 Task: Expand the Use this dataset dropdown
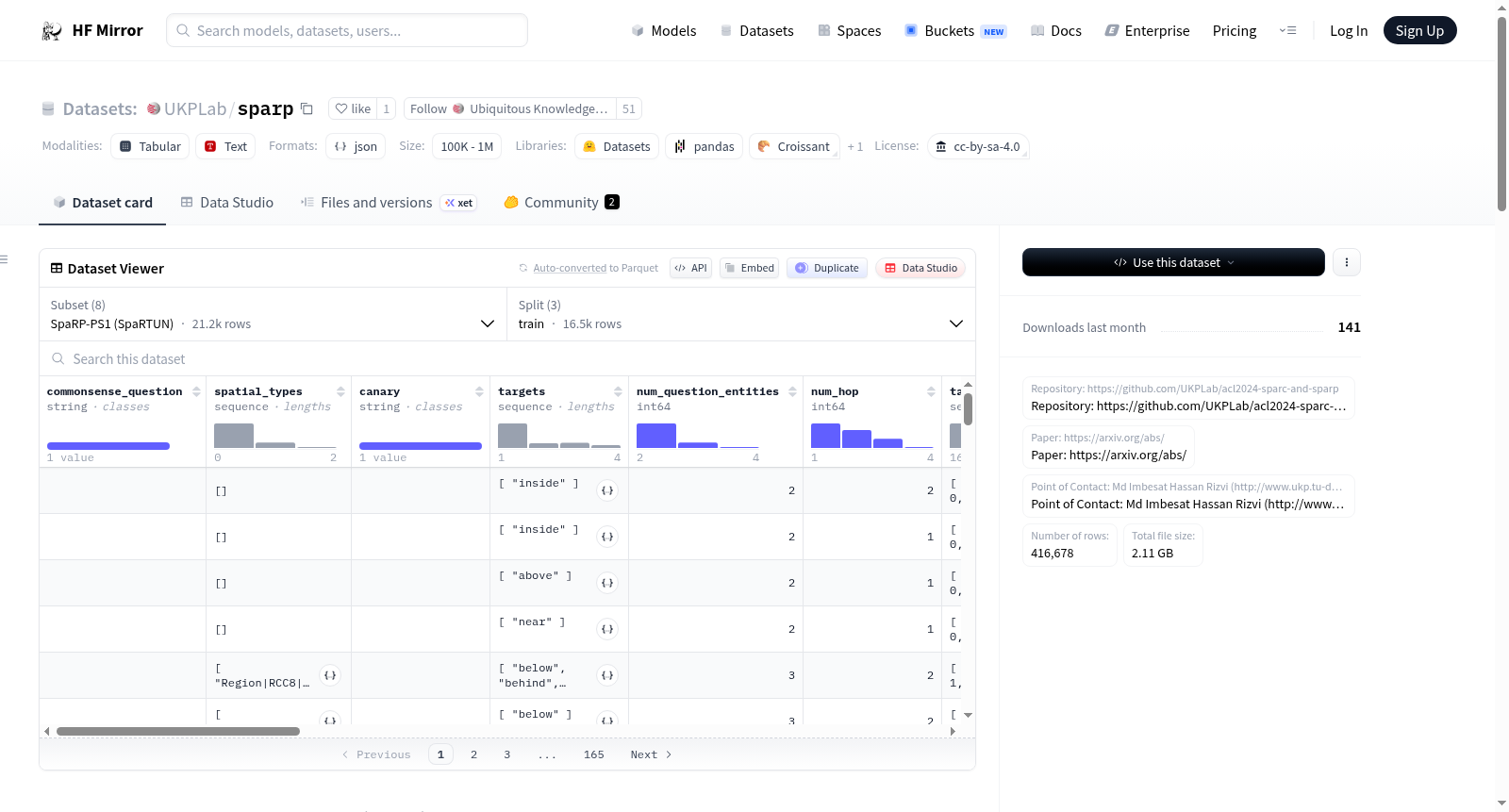1173,262
